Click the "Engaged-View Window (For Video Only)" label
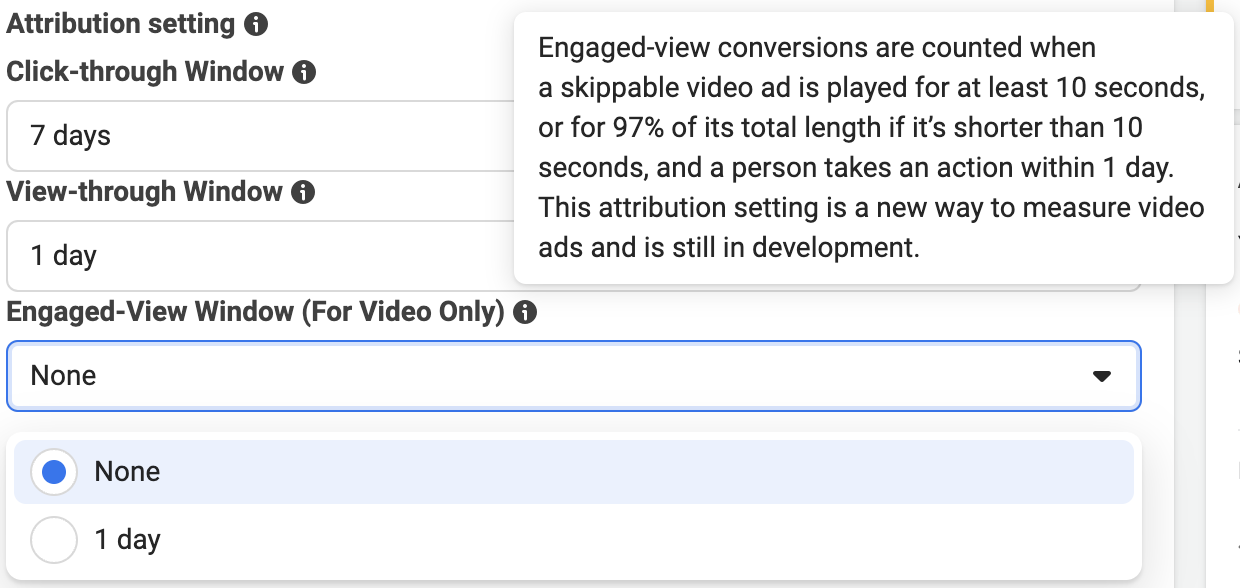 coord(255,312)
